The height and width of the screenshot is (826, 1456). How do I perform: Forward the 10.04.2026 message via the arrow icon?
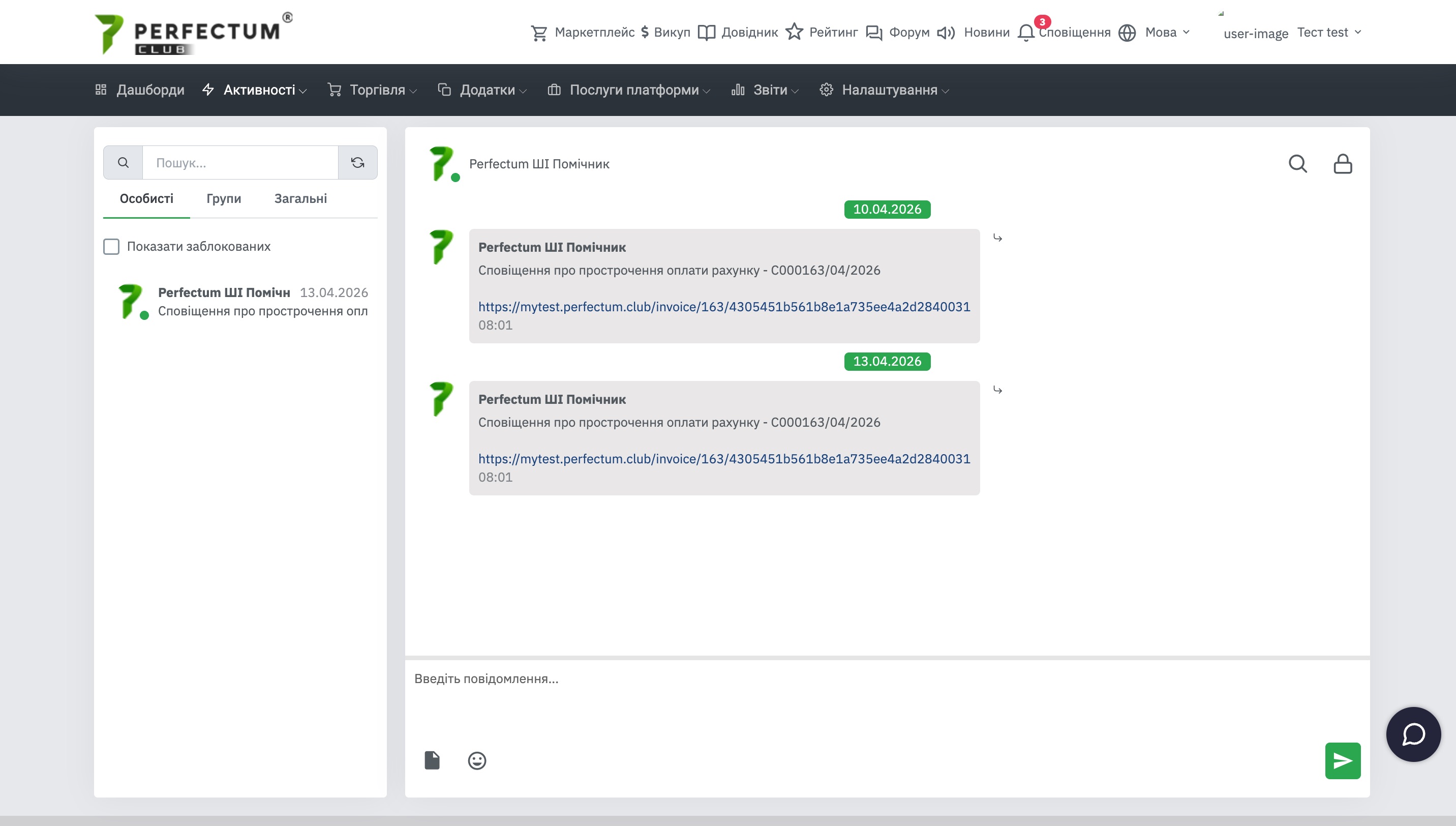[997, 238]
